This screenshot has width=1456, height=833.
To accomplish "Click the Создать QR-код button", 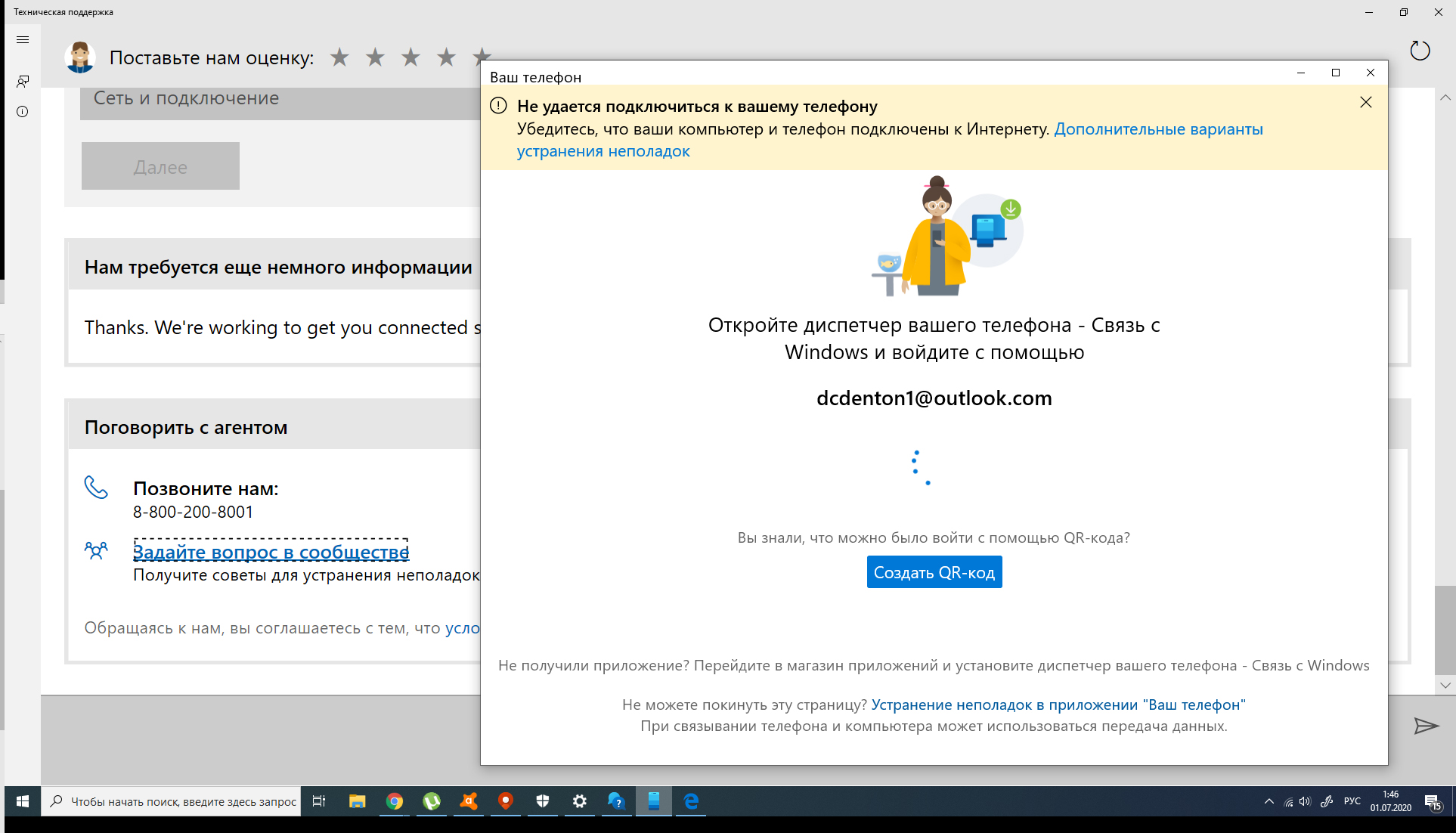I will pos(934,572).
